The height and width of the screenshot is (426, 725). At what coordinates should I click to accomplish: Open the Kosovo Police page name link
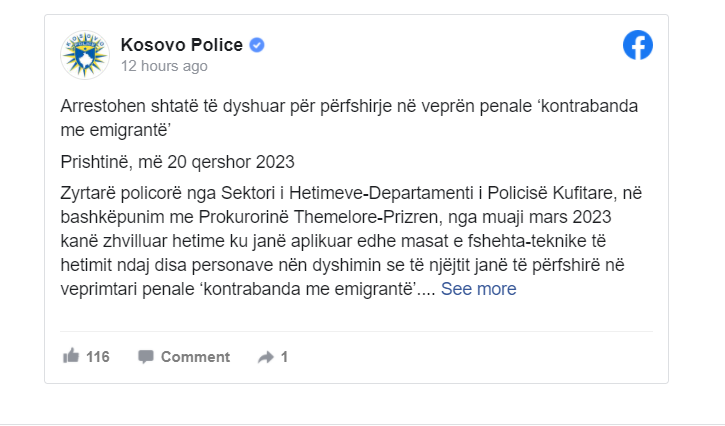click(x=182, y=45)
